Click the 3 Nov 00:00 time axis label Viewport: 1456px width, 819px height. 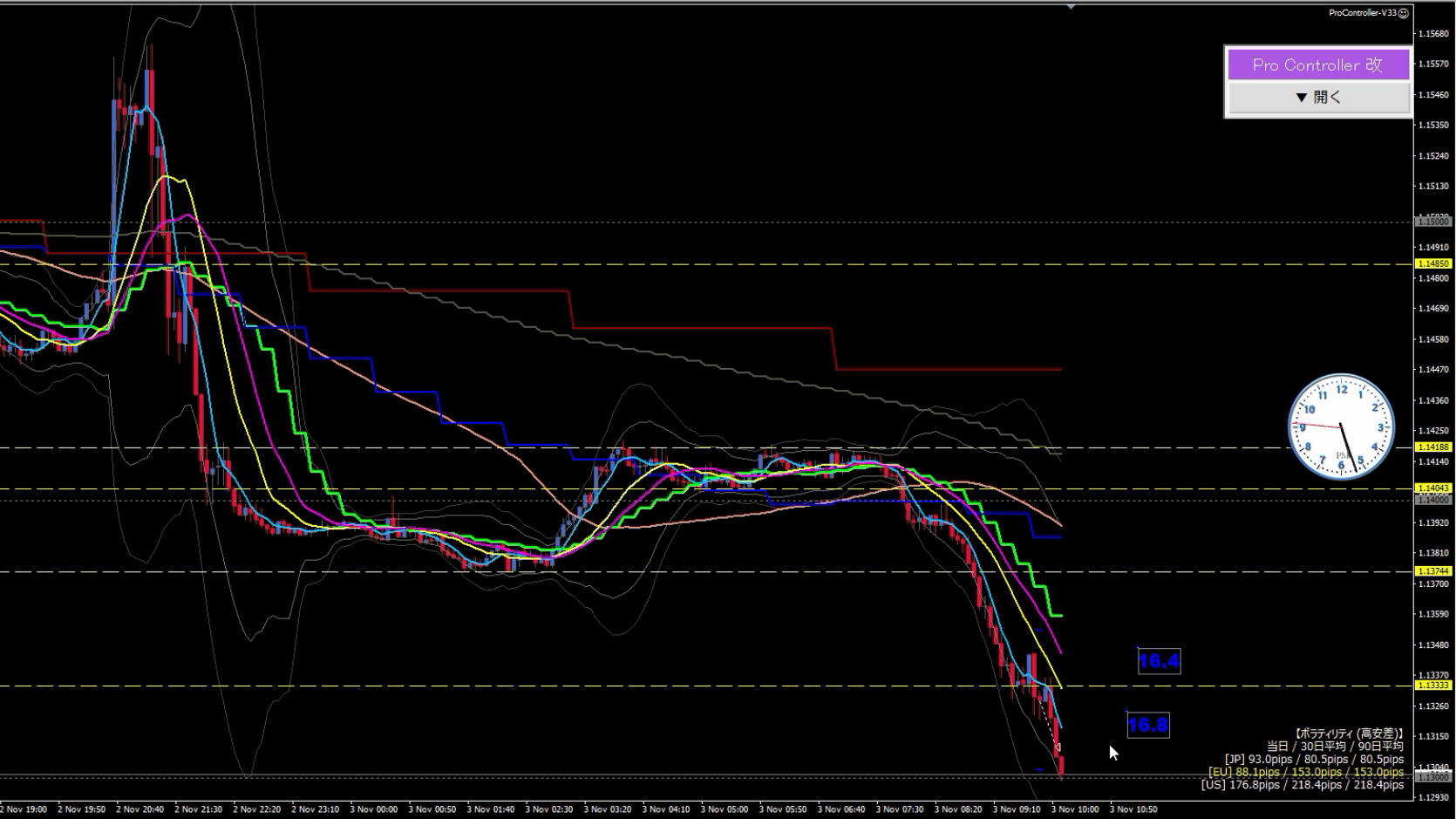tap(373, 809)
